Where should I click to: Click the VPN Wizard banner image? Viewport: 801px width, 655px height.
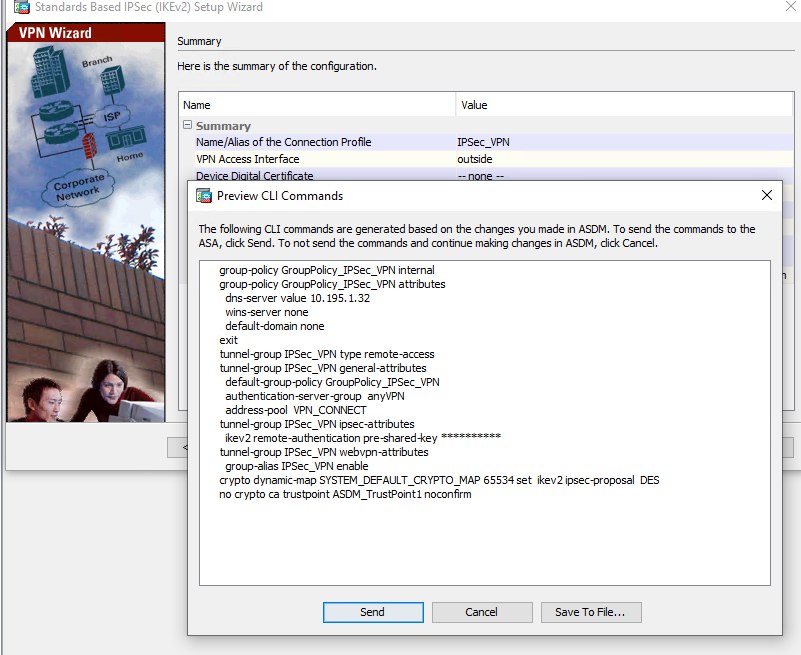pyautogui.click(x=86, y=223)
